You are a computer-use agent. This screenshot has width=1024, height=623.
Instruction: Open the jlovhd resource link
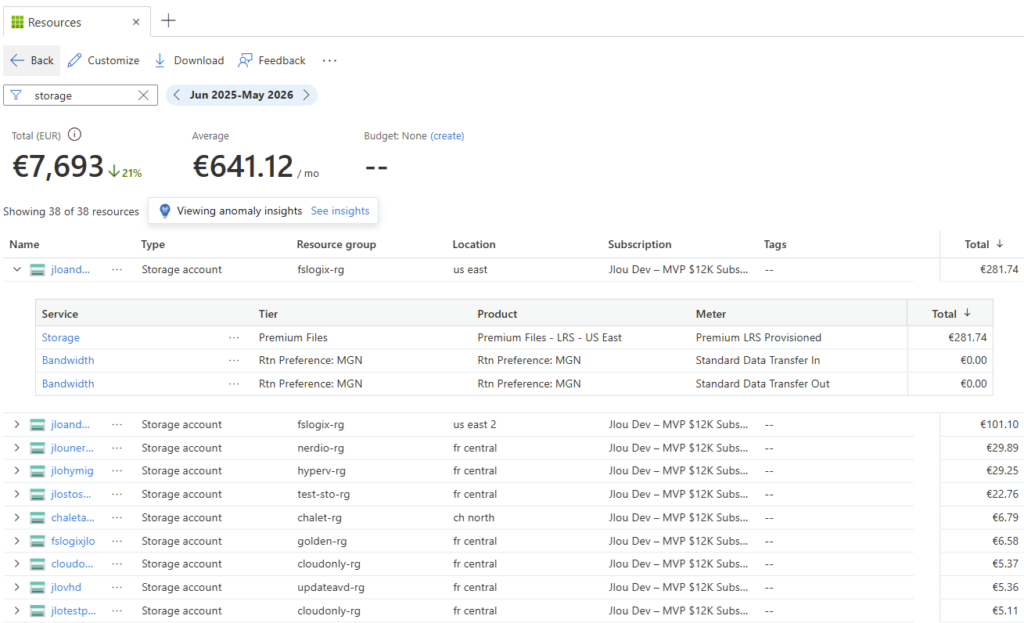coord(67,587)
